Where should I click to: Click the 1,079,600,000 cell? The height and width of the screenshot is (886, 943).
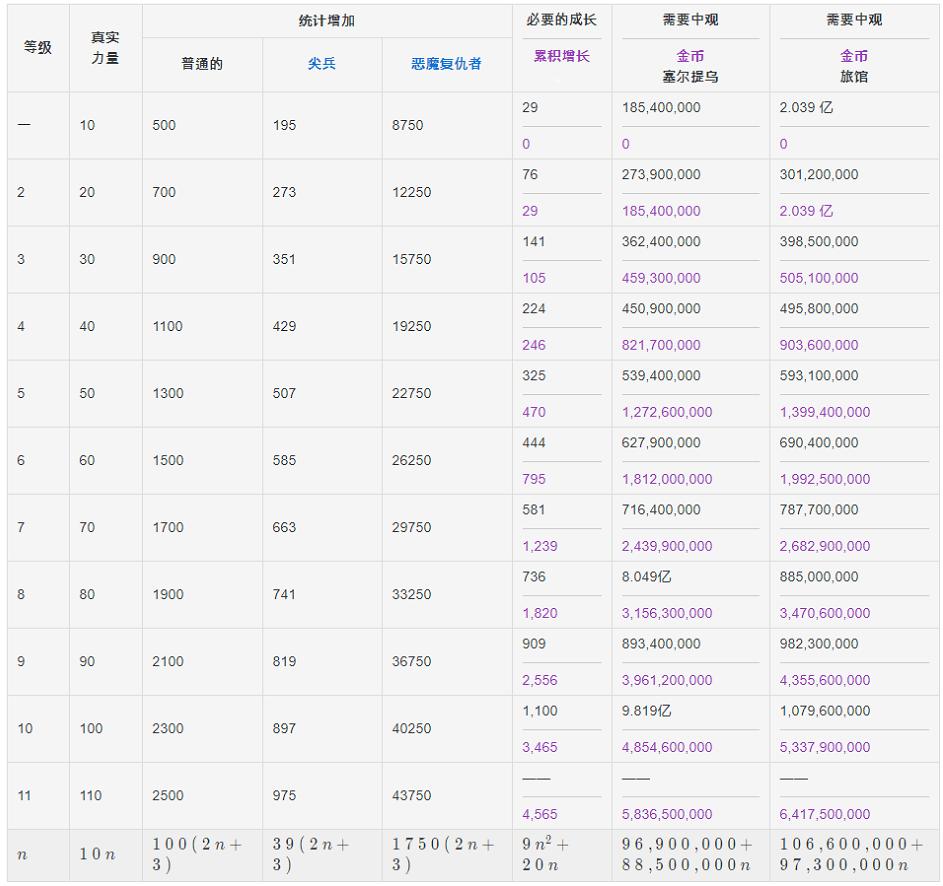pyautogui.click(x=825, y=711)
